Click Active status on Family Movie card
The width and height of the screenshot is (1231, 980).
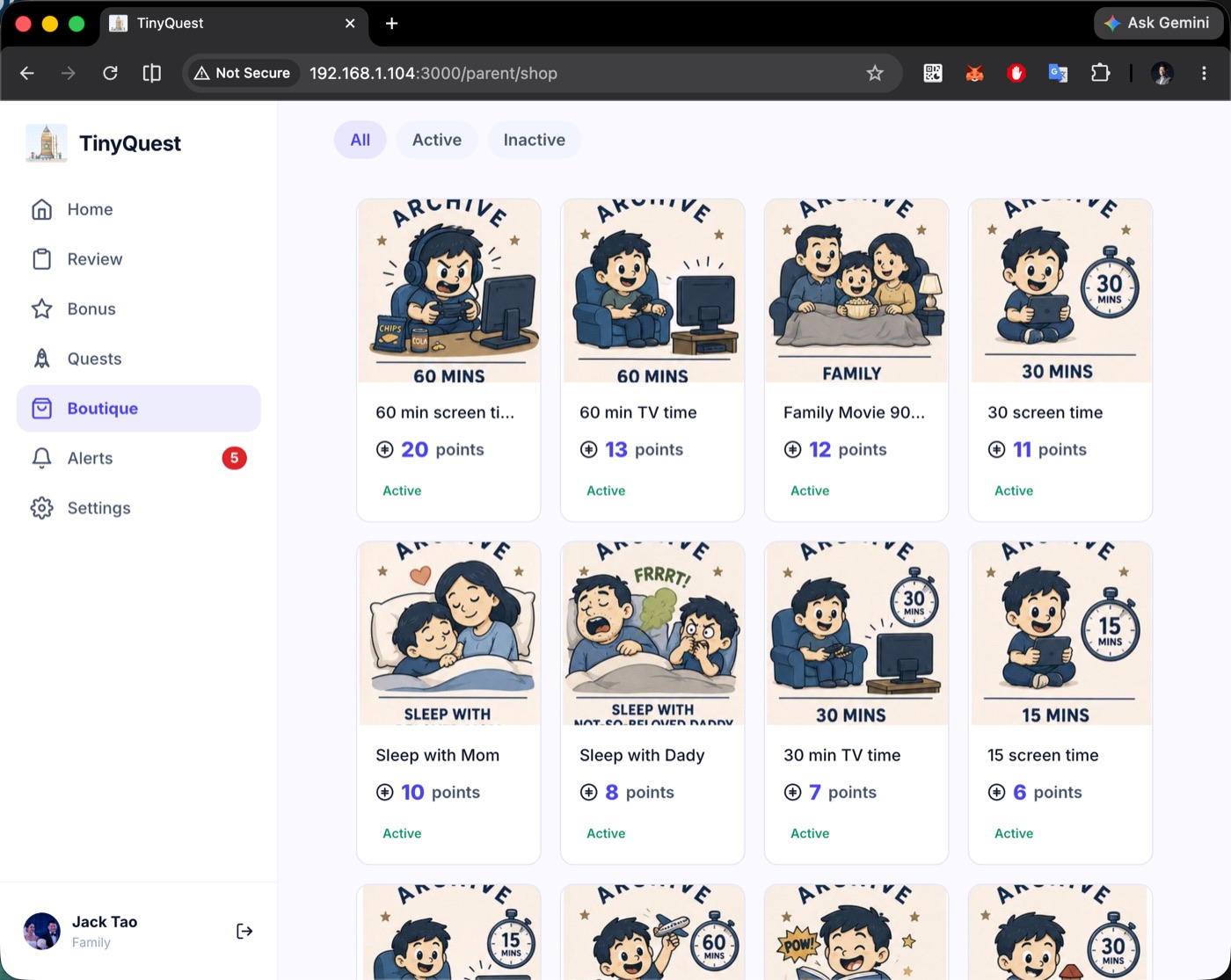click(810, 490)
